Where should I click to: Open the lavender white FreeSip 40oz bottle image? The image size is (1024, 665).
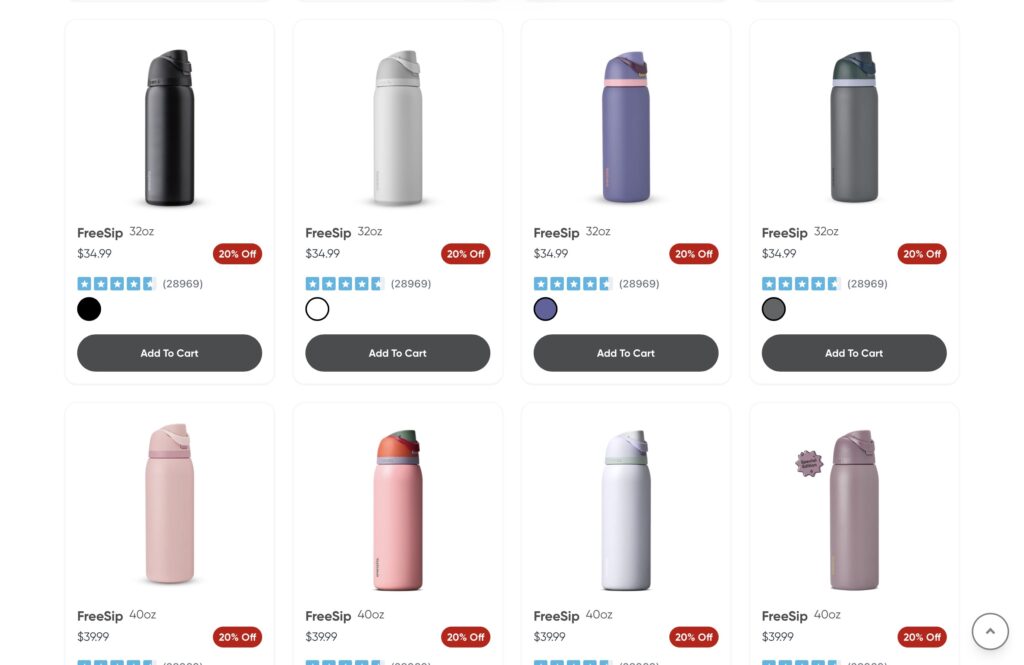pyautogui.click(x=626, y=510)
